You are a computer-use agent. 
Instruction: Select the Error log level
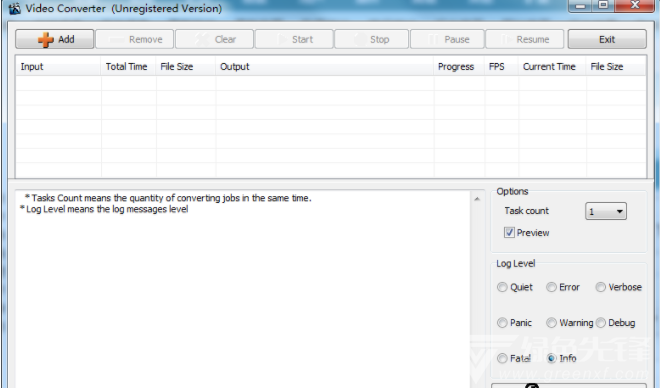pos(551,287)
